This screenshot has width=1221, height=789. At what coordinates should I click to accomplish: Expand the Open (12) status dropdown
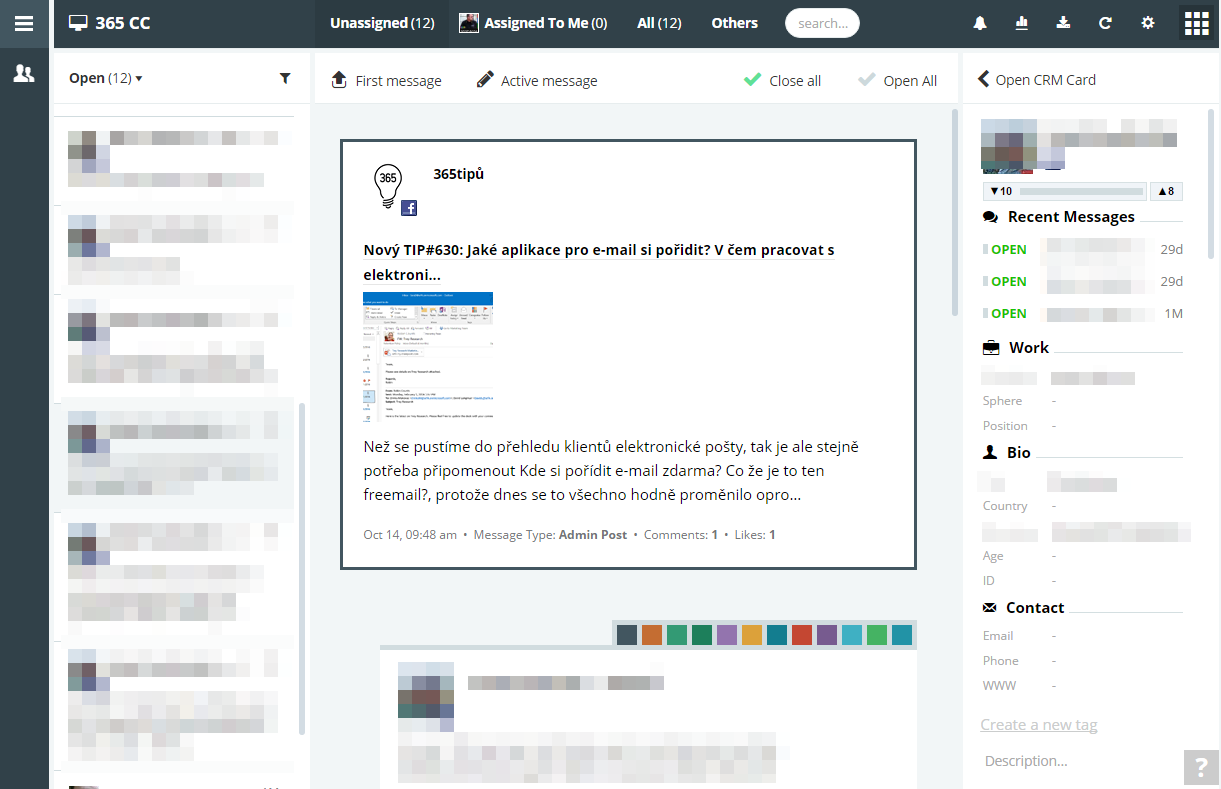(106, 78)
